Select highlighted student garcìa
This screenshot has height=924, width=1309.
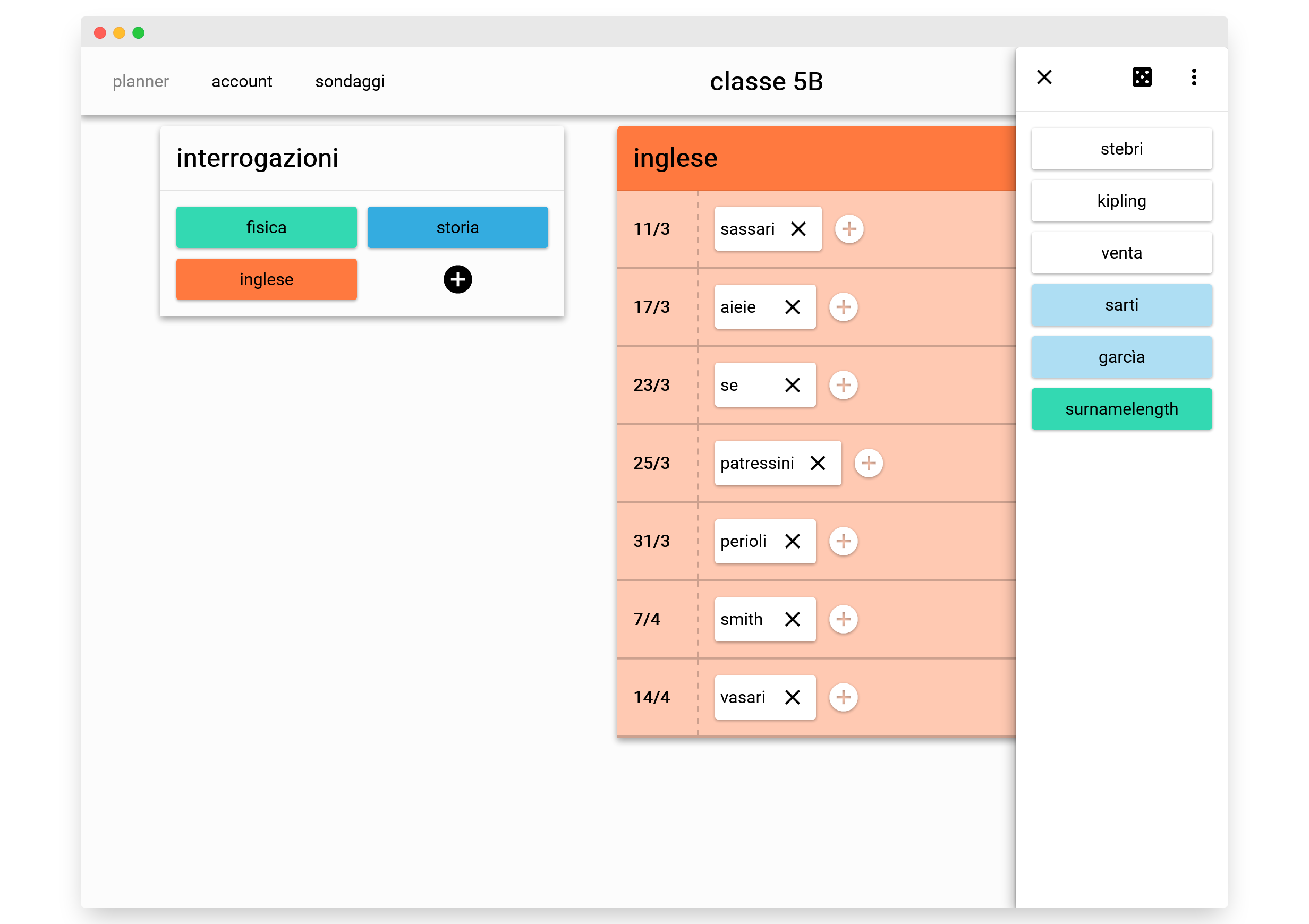(1121, 357)
